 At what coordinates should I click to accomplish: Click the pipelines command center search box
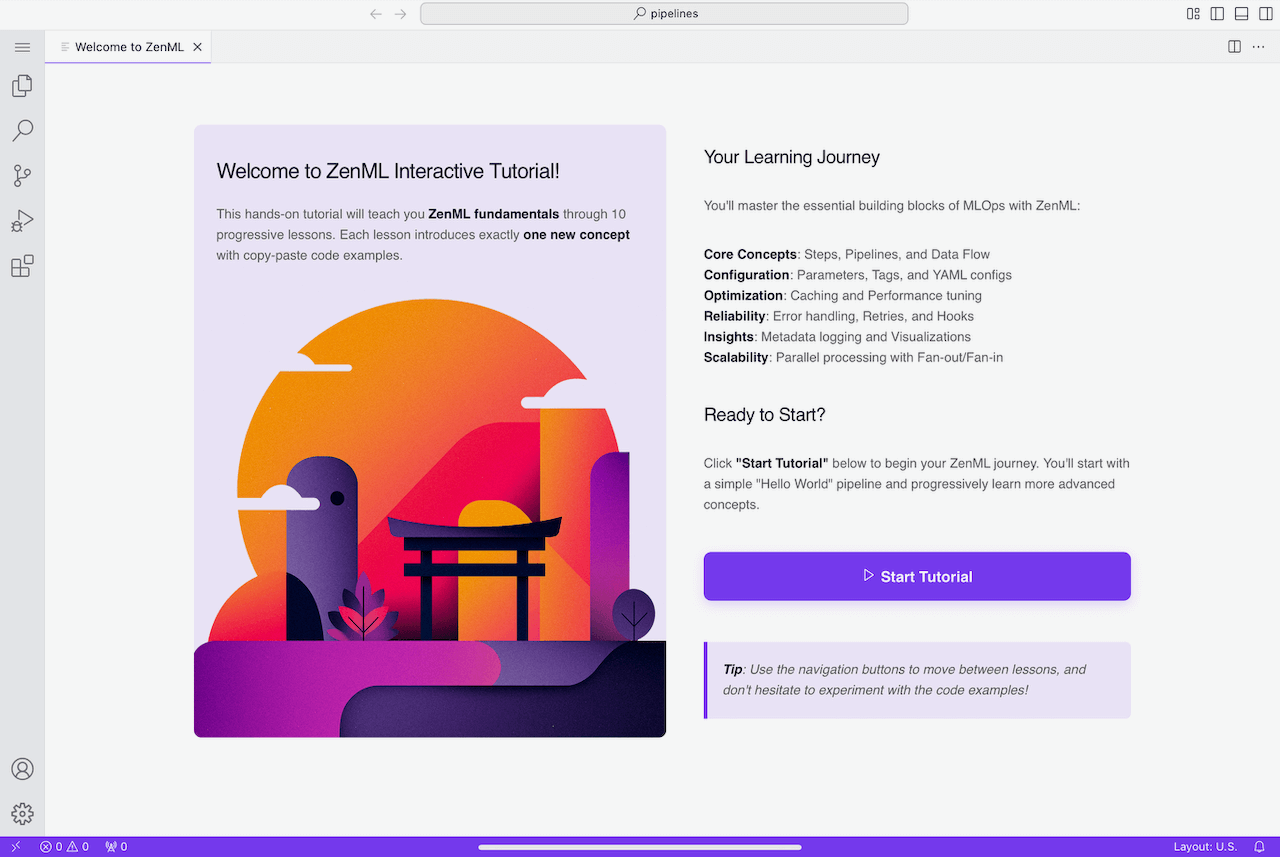pos(664,14)
